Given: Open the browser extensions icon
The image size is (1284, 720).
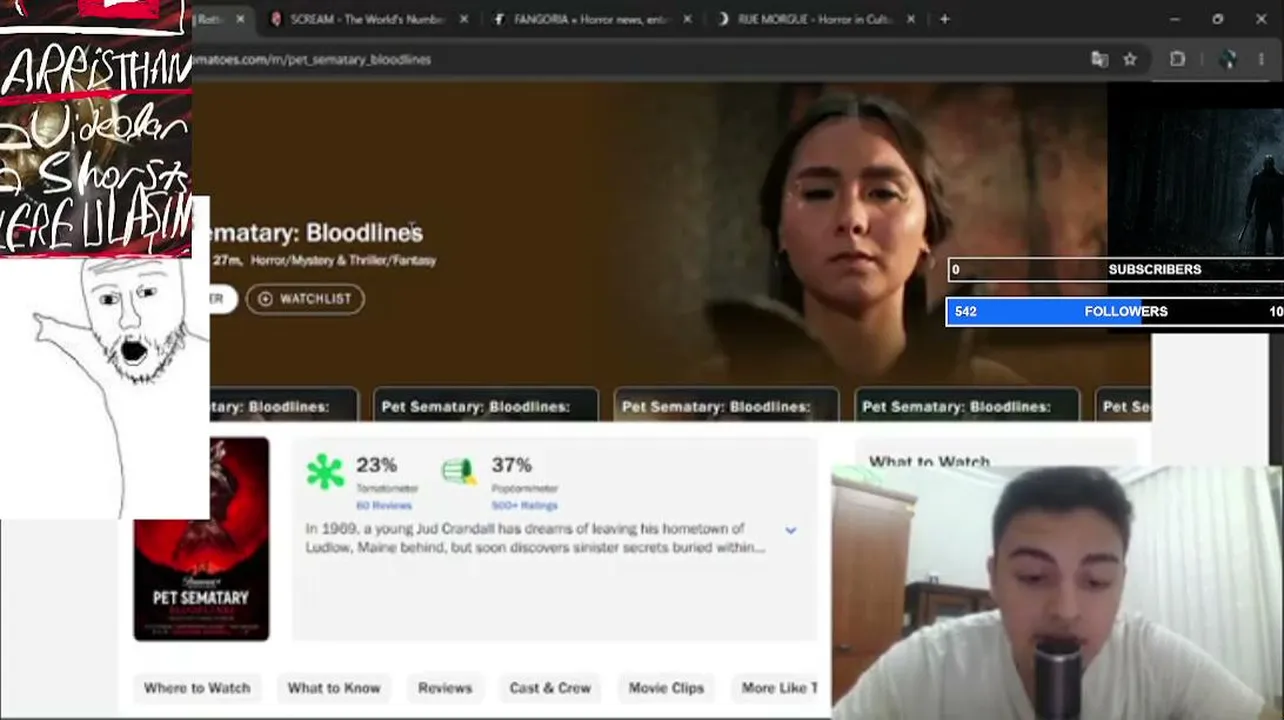Looking at the screenshot, I should pos(1178,60).
